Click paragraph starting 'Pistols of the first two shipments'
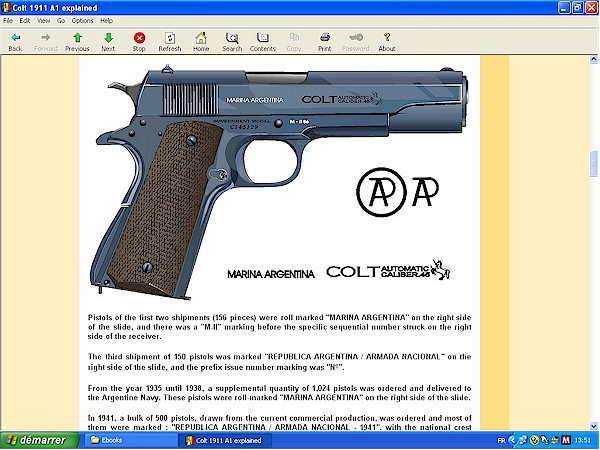 (280, 327)
